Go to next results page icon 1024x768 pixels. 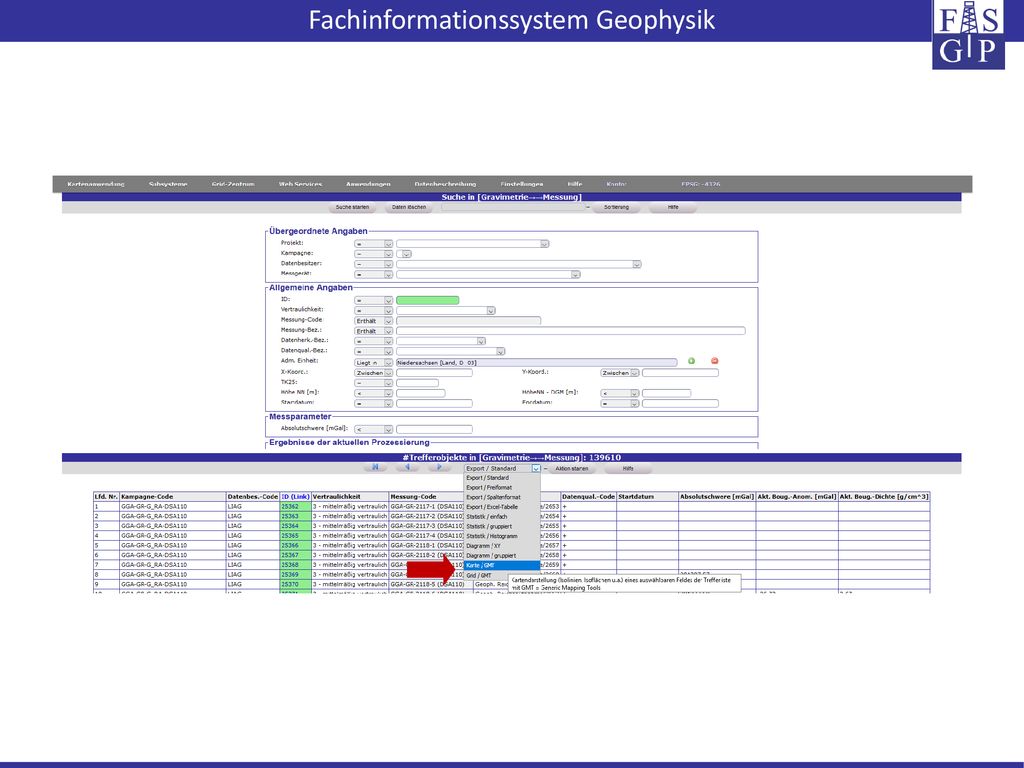click(x=439, y=468)
